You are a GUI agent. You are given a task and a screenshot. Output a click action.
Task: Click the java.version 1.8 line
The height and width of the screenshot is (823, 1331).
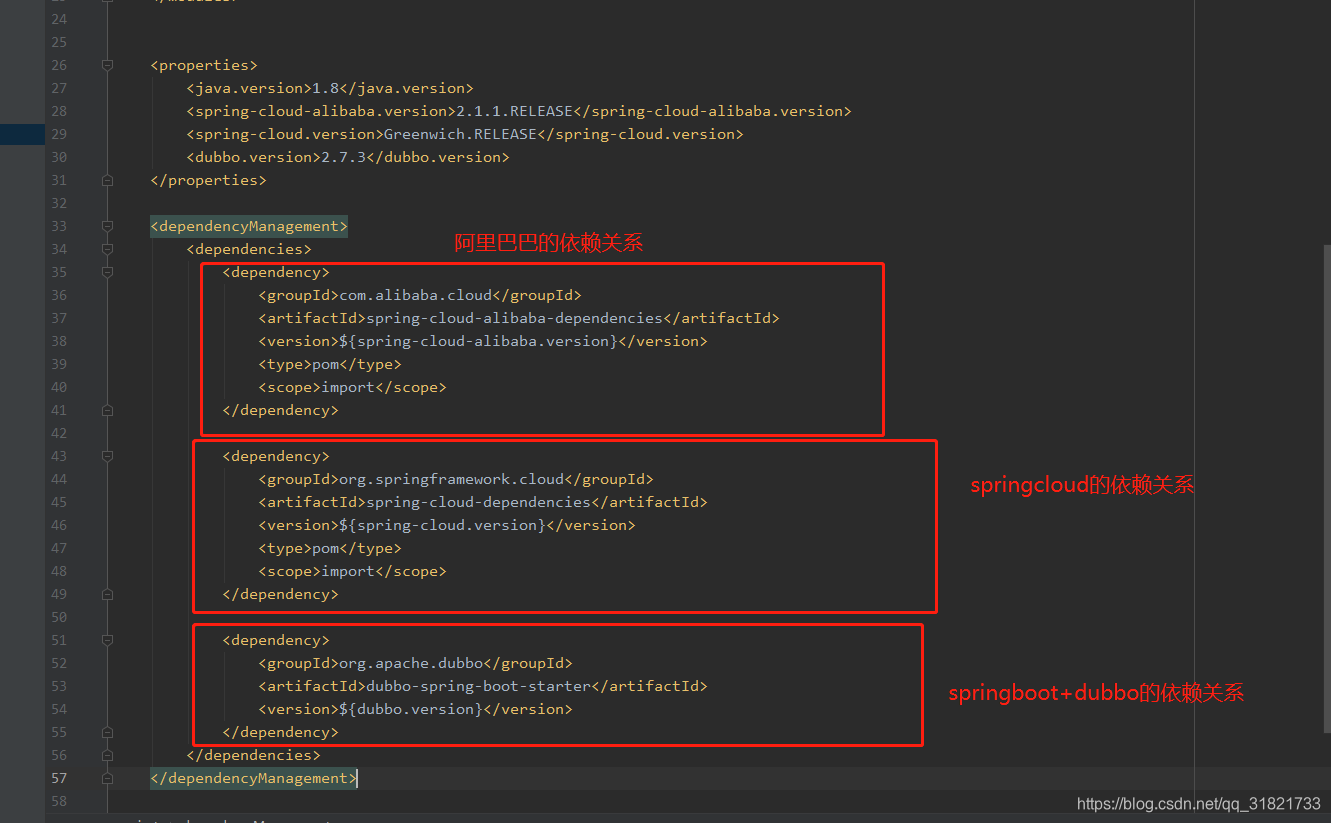pos(329,88)
